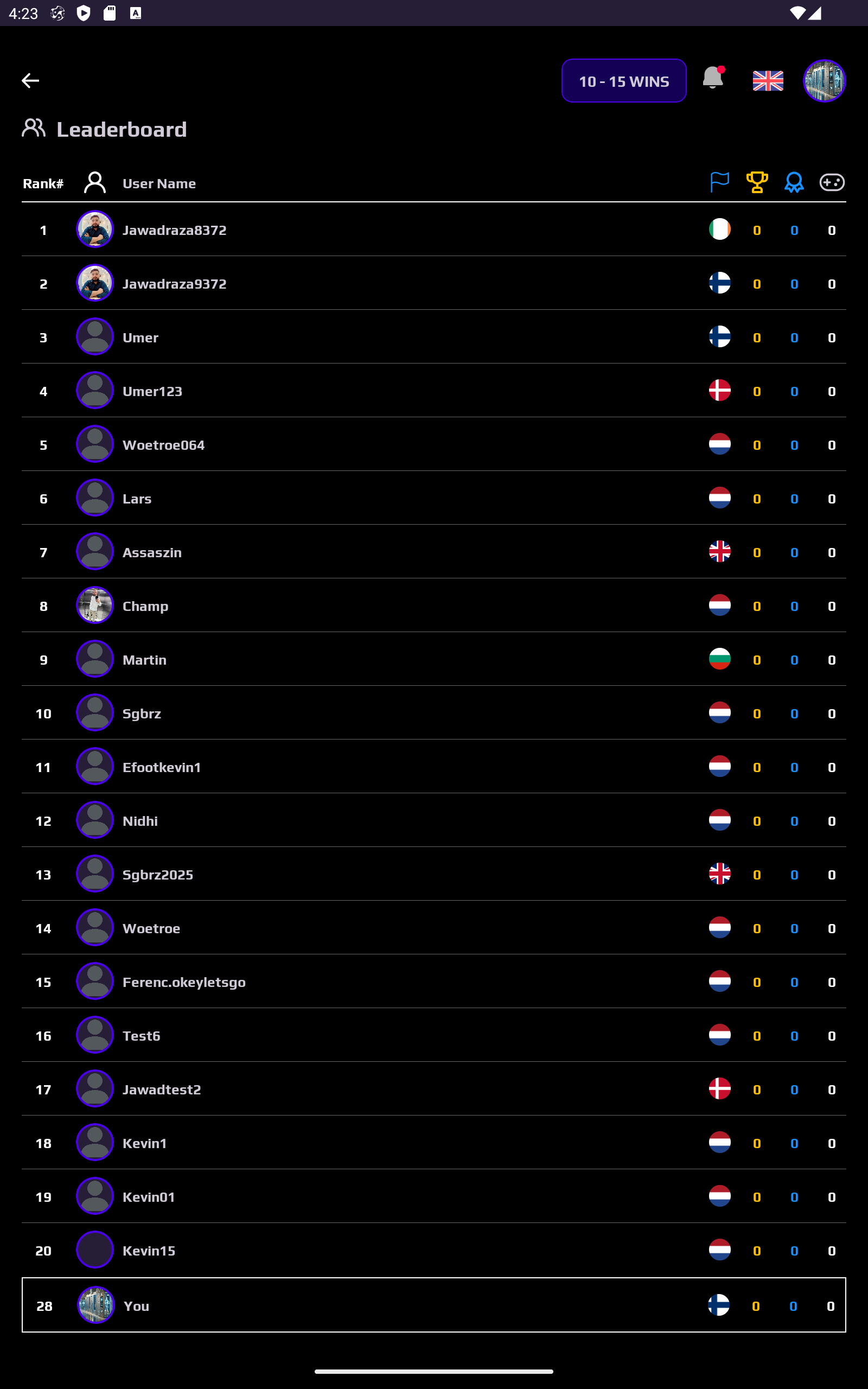This screenshot has width=868, height=1389.
Task: Tap the user silhouette header icon
Action: tap(95, 182)
